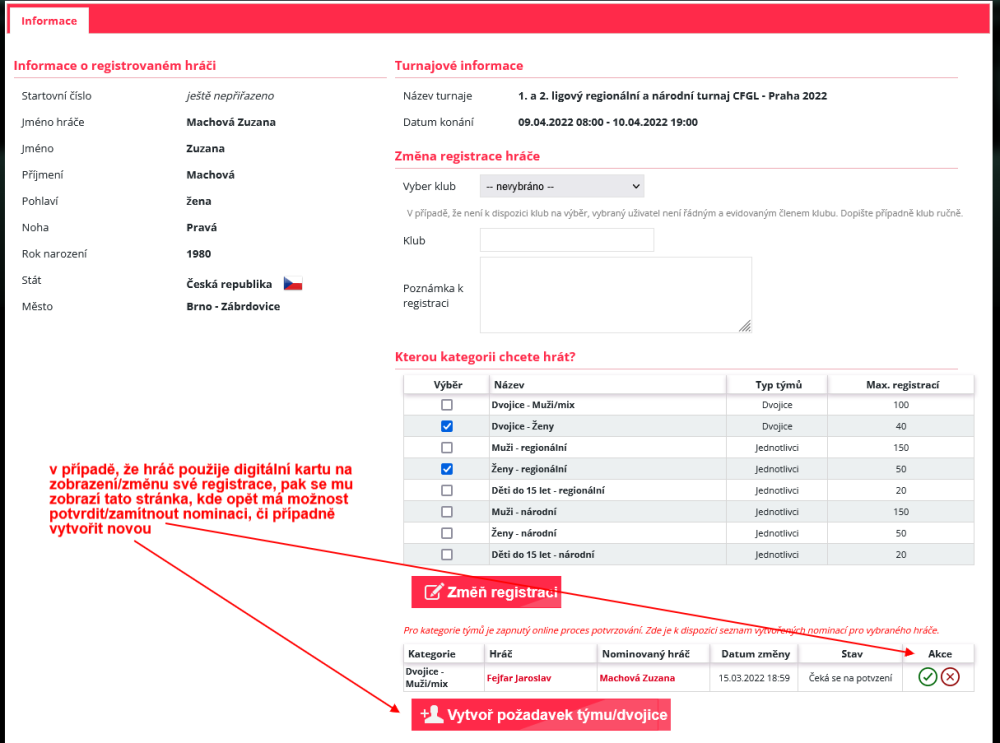Open the Fejfar Jaroslav player link
Screen dimensions: 1000x743
518,678
